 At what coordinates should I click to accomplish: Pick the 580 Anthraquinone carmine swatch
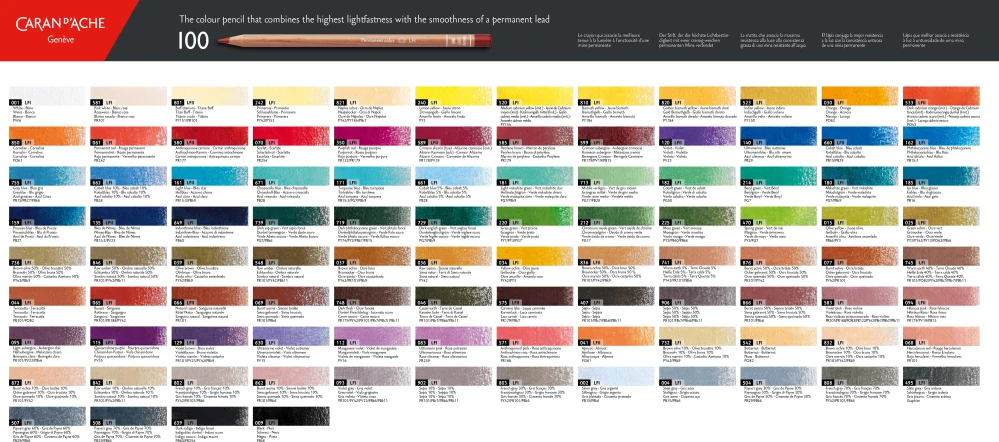click(x=210, y=136)
